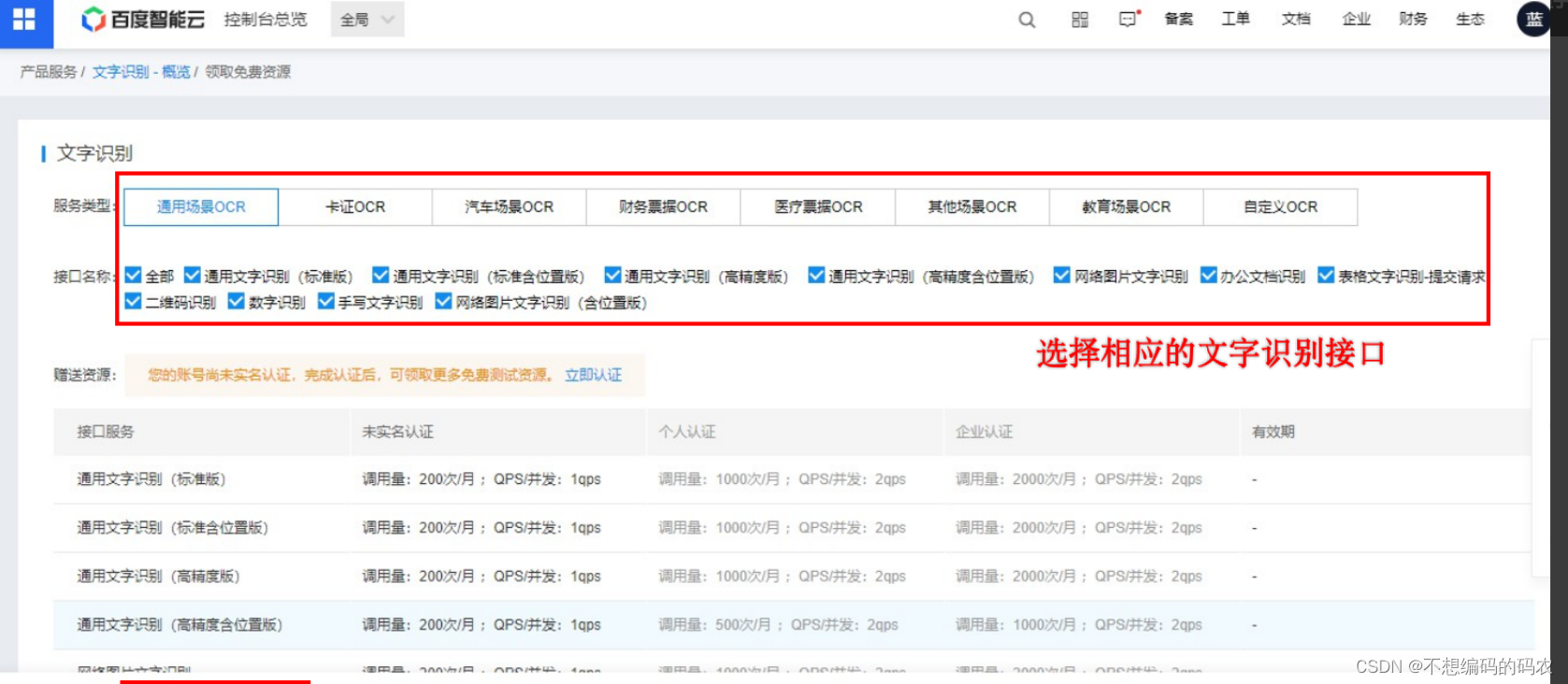Viewport: 1568px width, 684px height.
Task: Select row 通用文字识别（标准含位置版）in table
Action: pos(793,528)
